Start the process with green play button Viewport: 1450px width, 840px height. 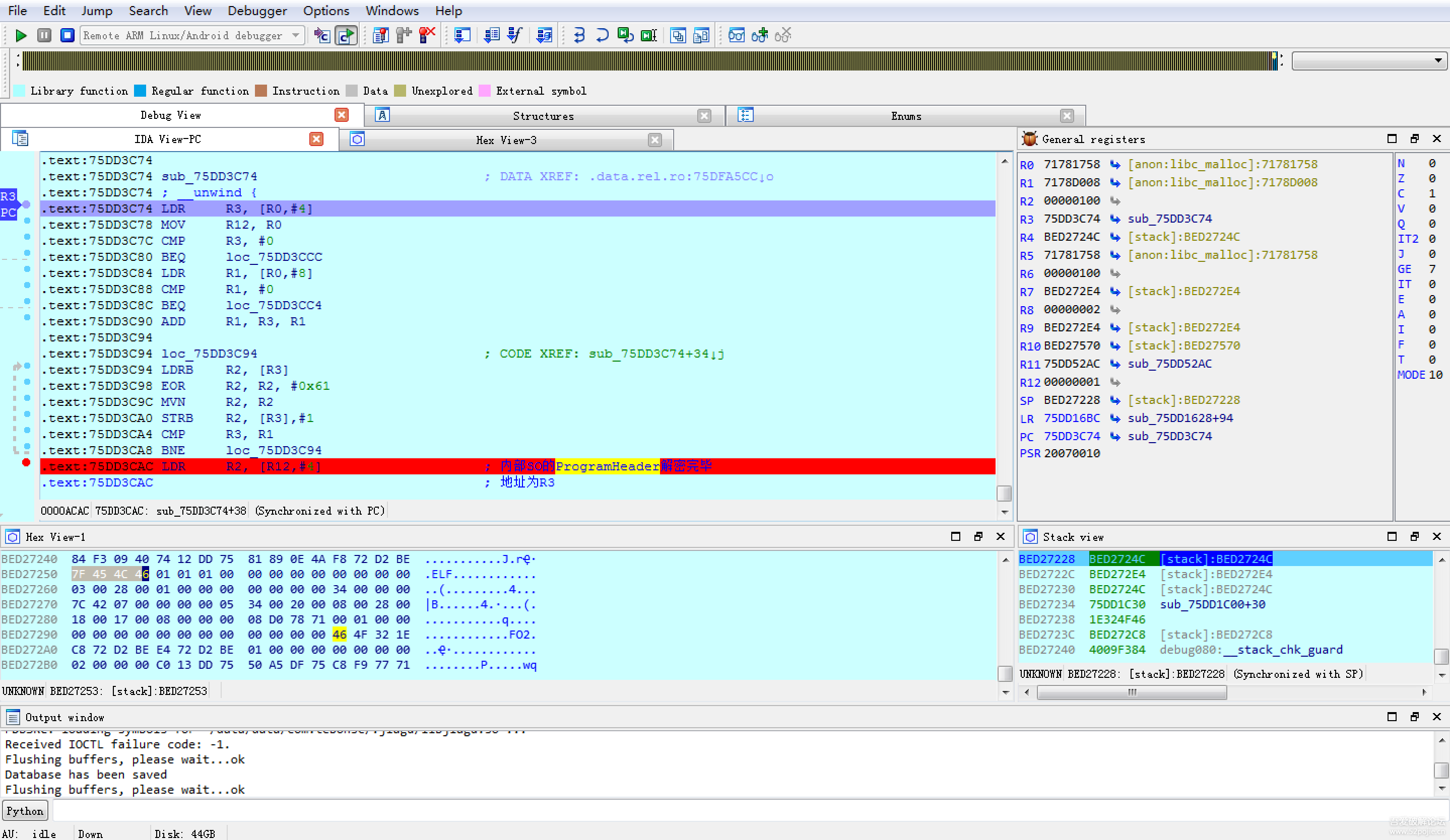[x=21, y=36]
